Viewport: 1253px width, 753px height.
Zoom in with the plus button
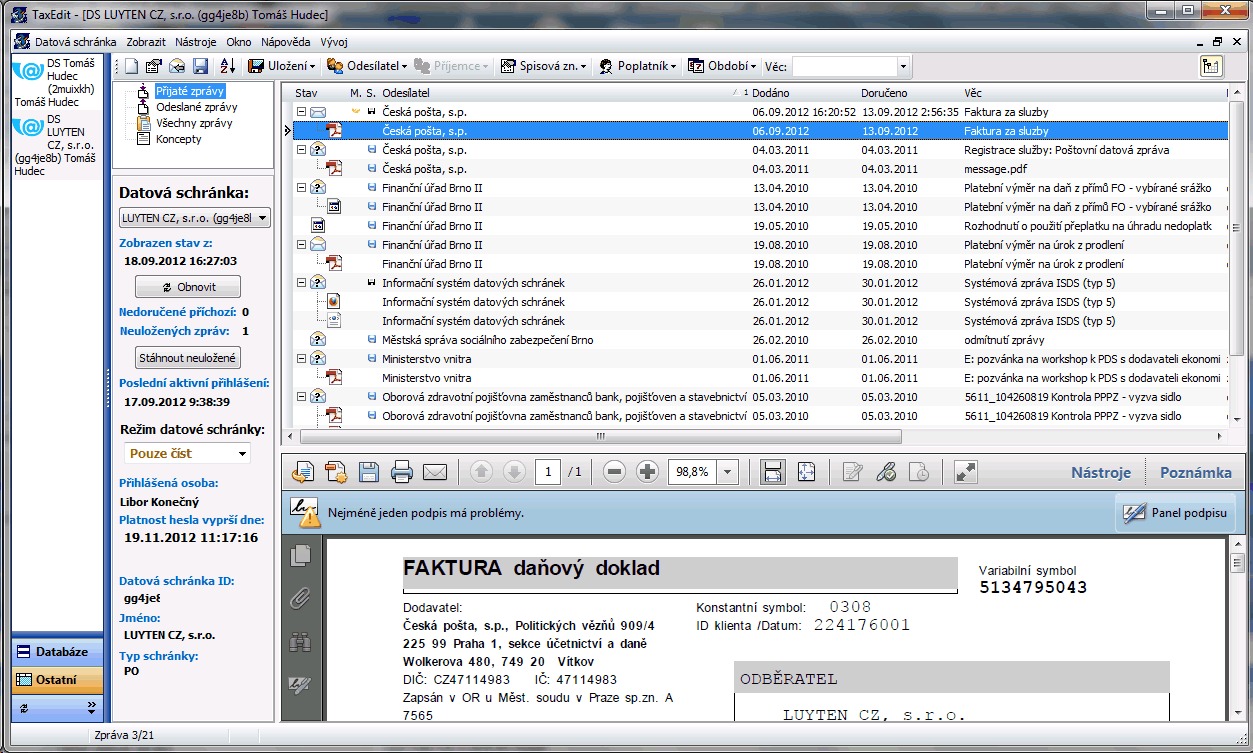[647, 472]
